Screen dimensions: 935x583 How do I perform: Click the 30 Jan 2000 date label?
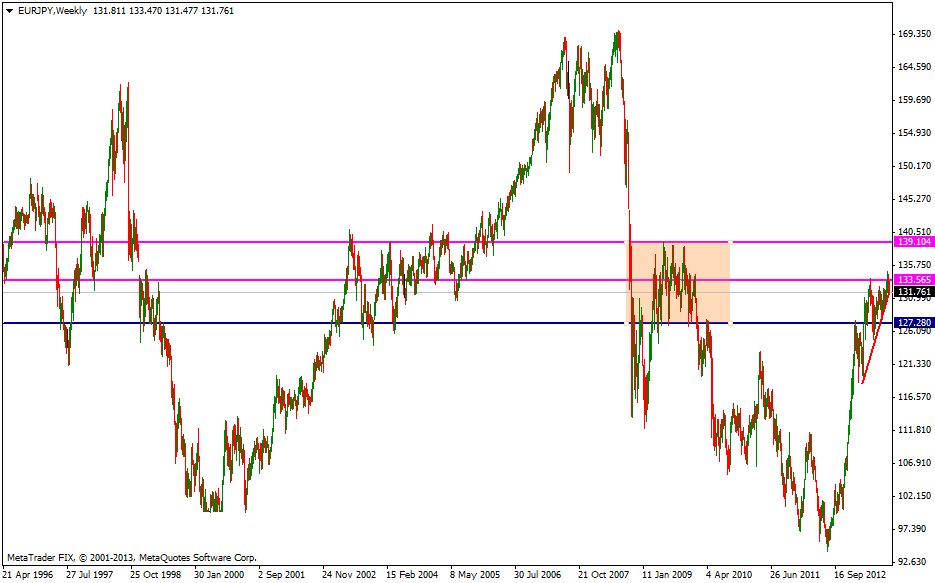click(x=218, y=575)
